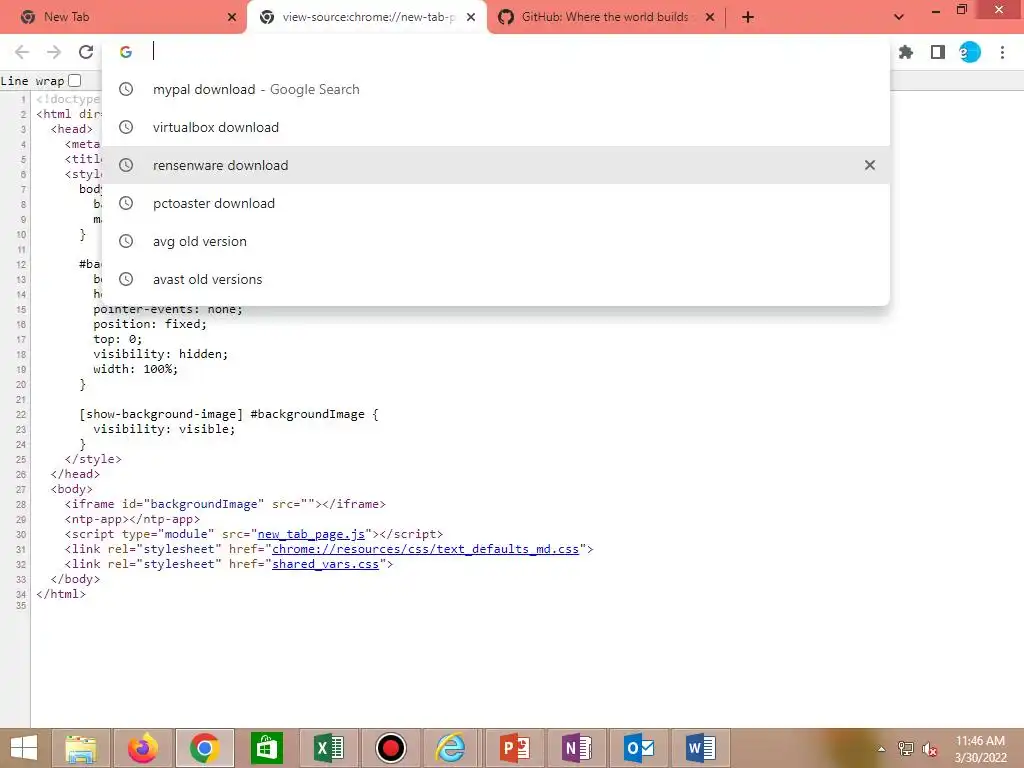Select rensenware download suggestion
This screenshot has width=1024, height=768.
(496, 165)
